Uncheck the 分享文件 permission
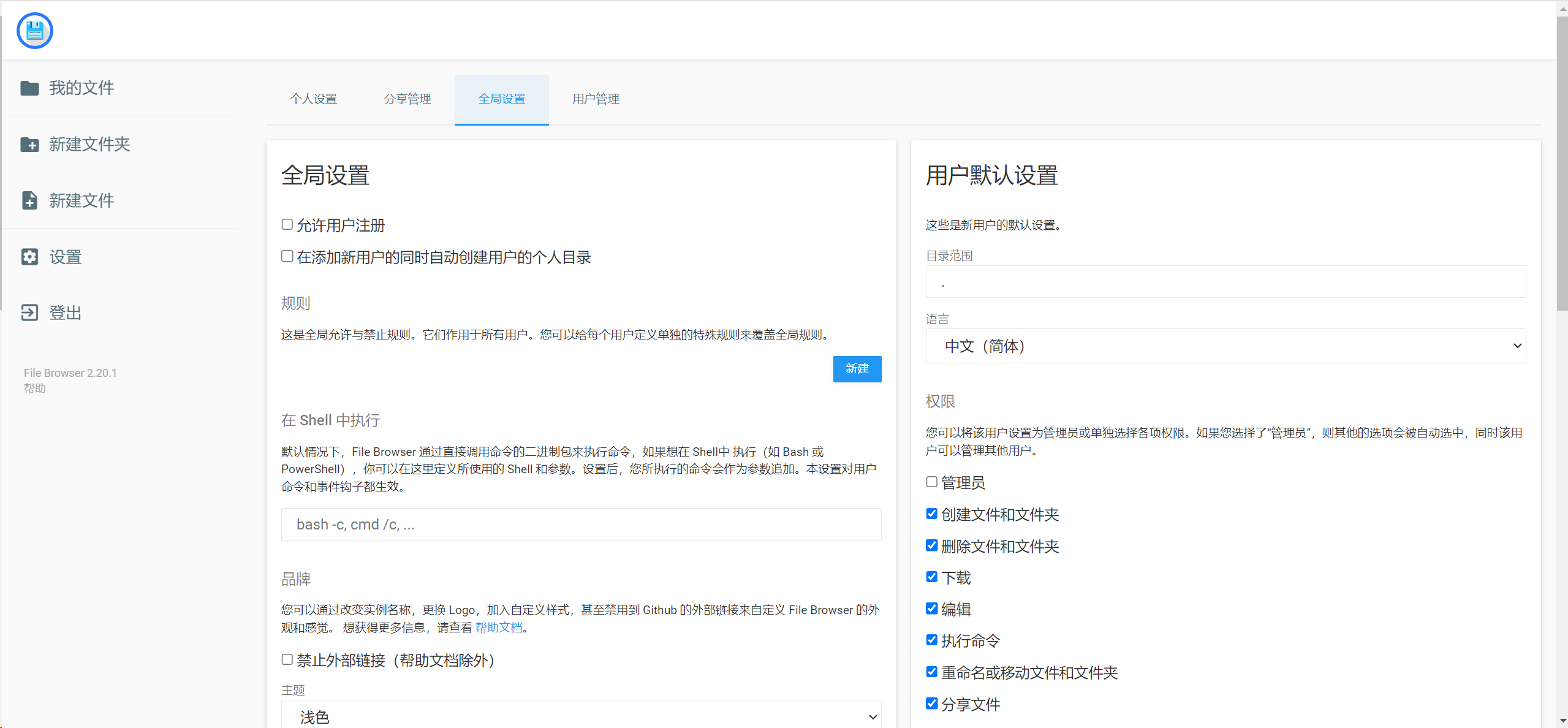 (x=931, y=703)
